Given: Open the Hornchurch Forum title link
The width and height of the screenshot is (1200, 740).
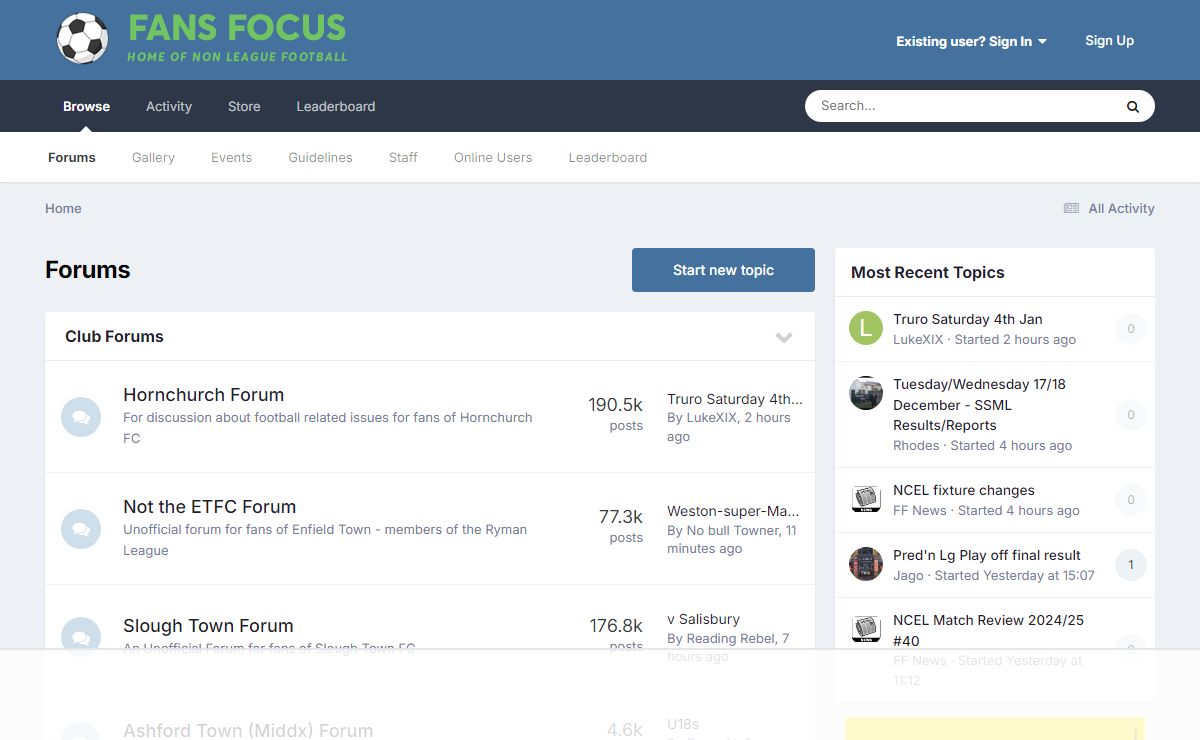Looking at the screenshot, I should pyautogui.click(x=204, y=394).
